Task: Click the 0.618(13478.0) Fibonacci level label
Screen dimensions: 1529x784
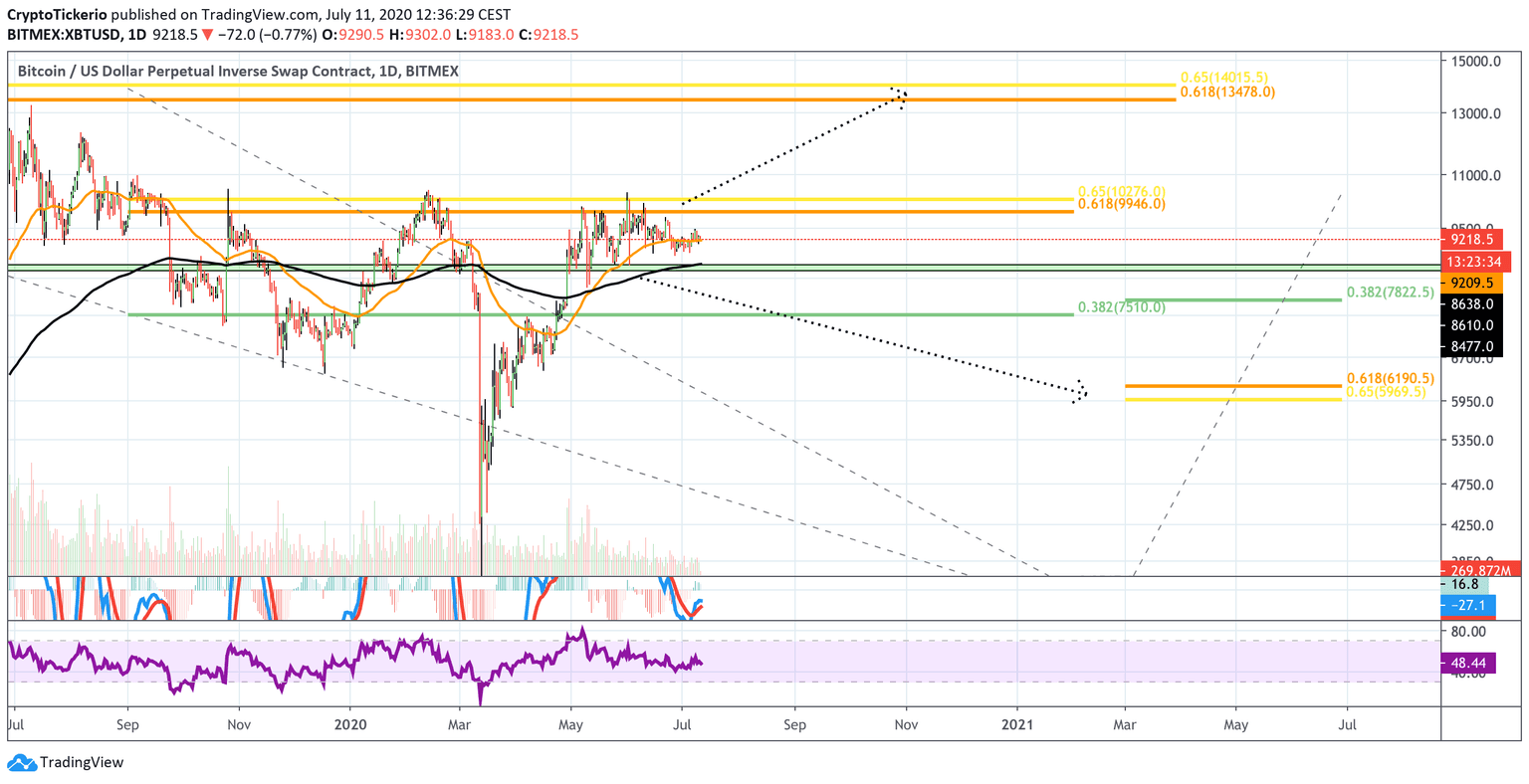Action: (x=1226, y=92)
